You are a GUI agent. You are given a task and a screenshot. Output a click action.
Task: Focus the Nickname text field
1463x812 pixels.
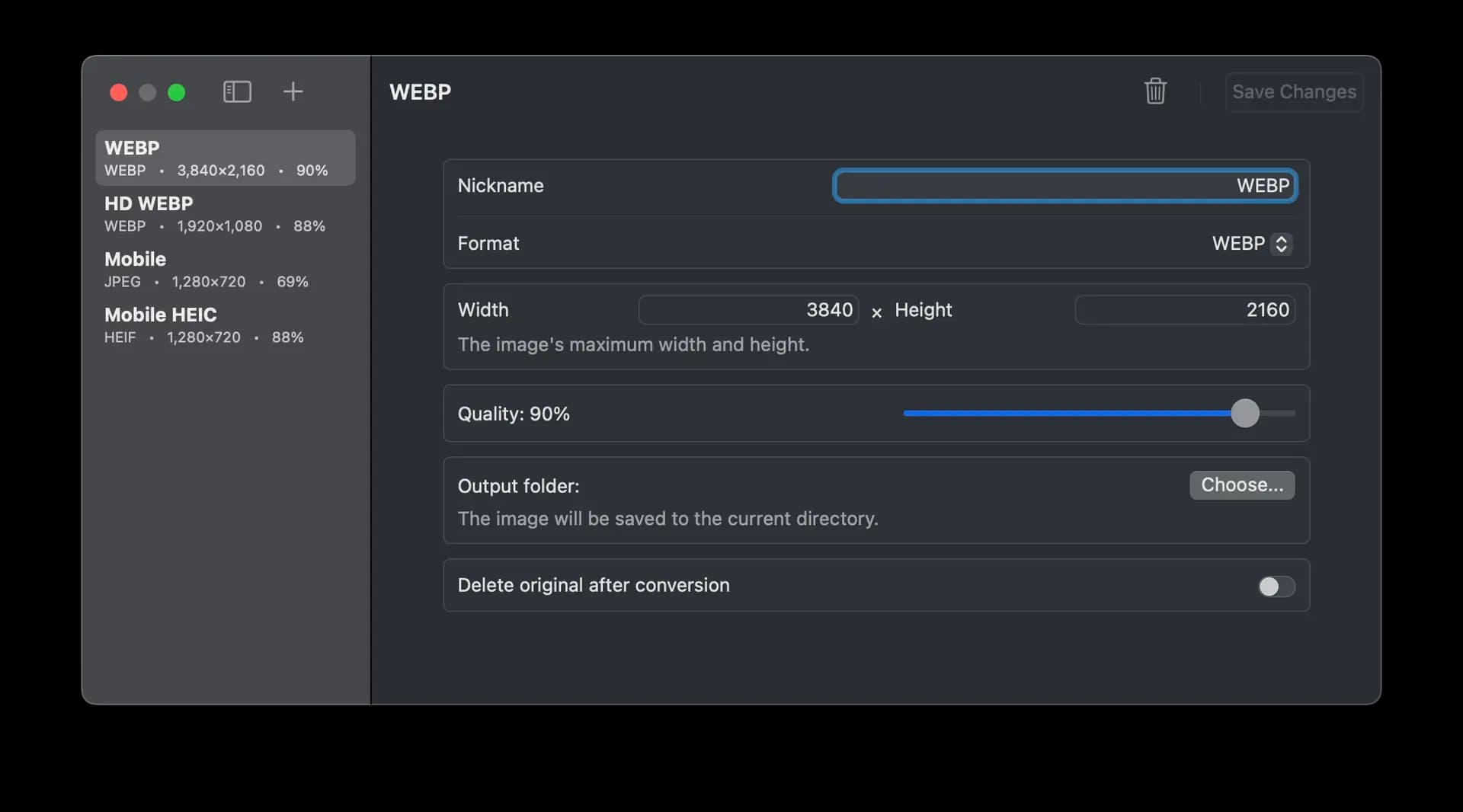[x=1064, y=186]
